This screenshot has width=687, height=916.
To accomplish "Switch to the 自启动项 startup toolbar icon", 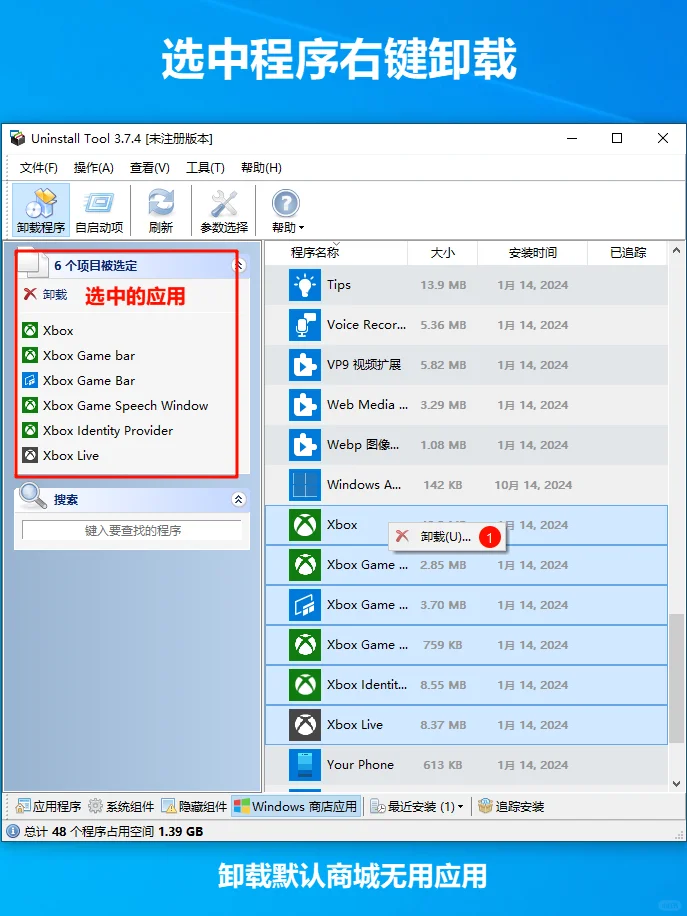I will (99, 209).
